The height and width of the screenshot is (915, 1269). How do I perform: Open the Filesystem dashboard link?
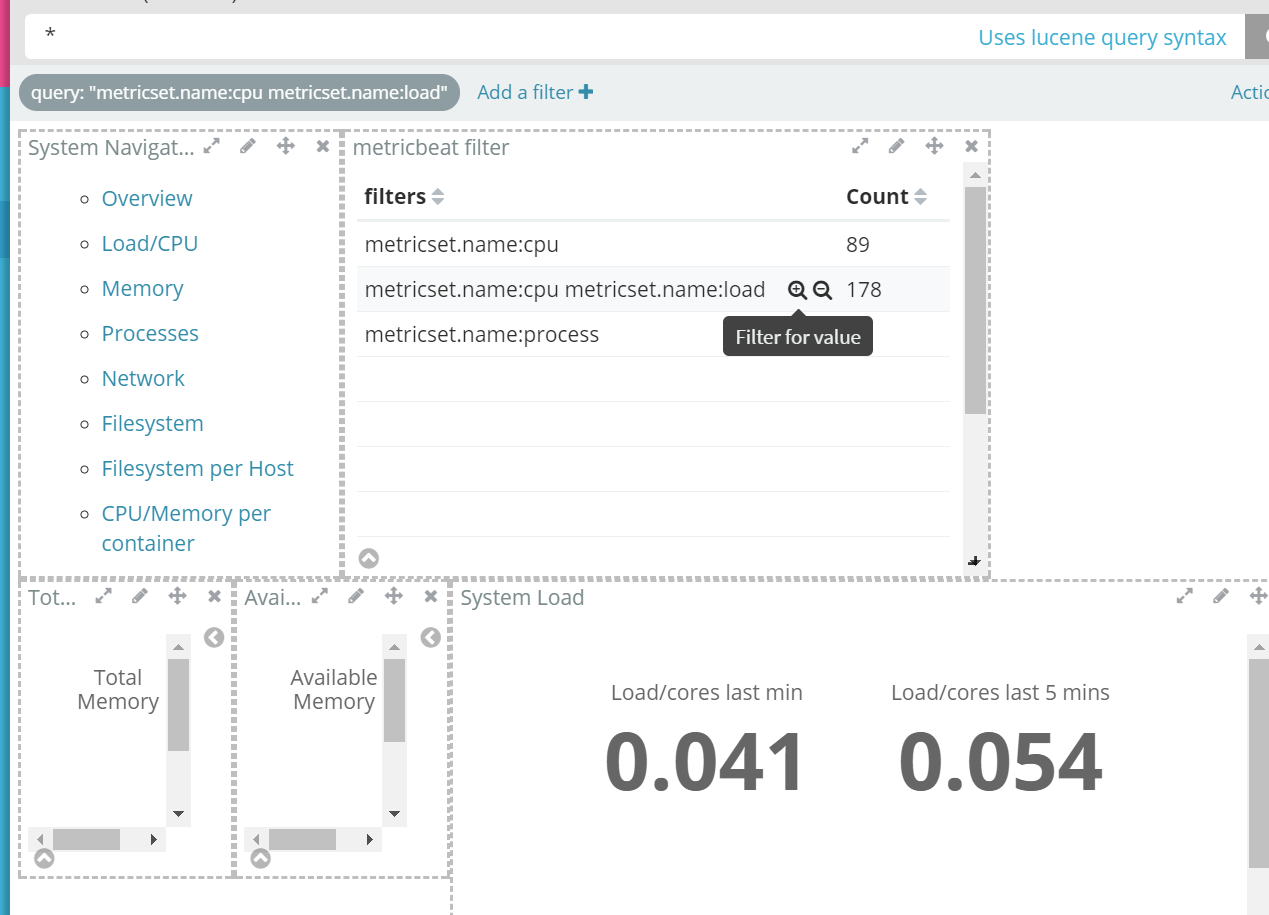pyautogui.click(x=152, y=423)
